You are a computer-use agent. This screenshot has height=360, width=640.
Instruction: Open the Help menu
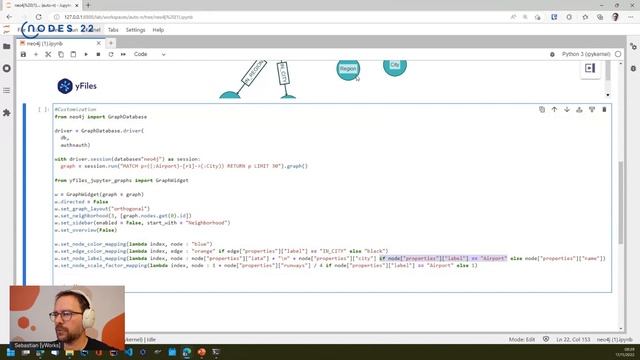158,30
